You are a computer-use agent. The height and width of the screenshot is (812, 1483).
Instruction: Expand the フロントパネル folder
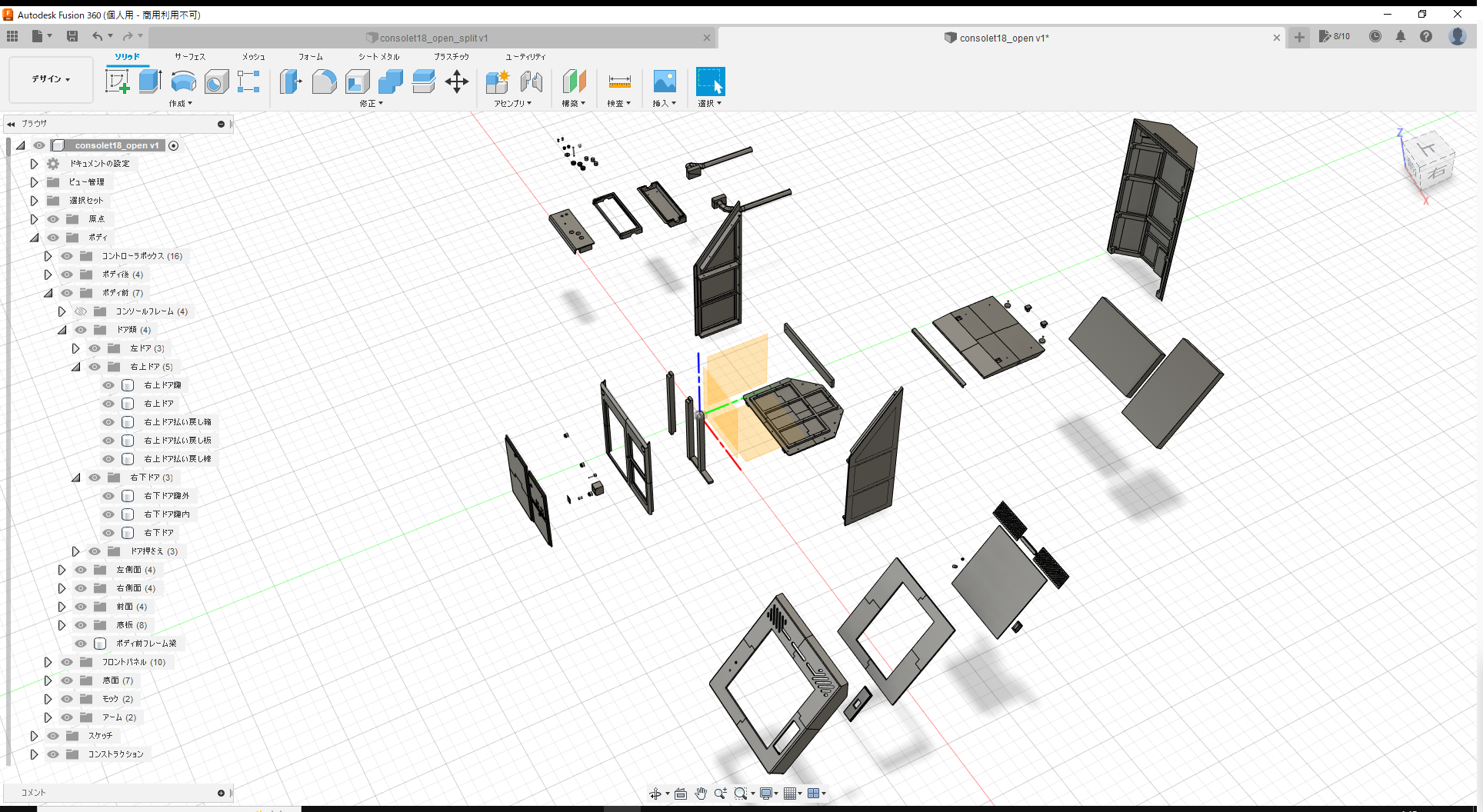coord(48,662)
